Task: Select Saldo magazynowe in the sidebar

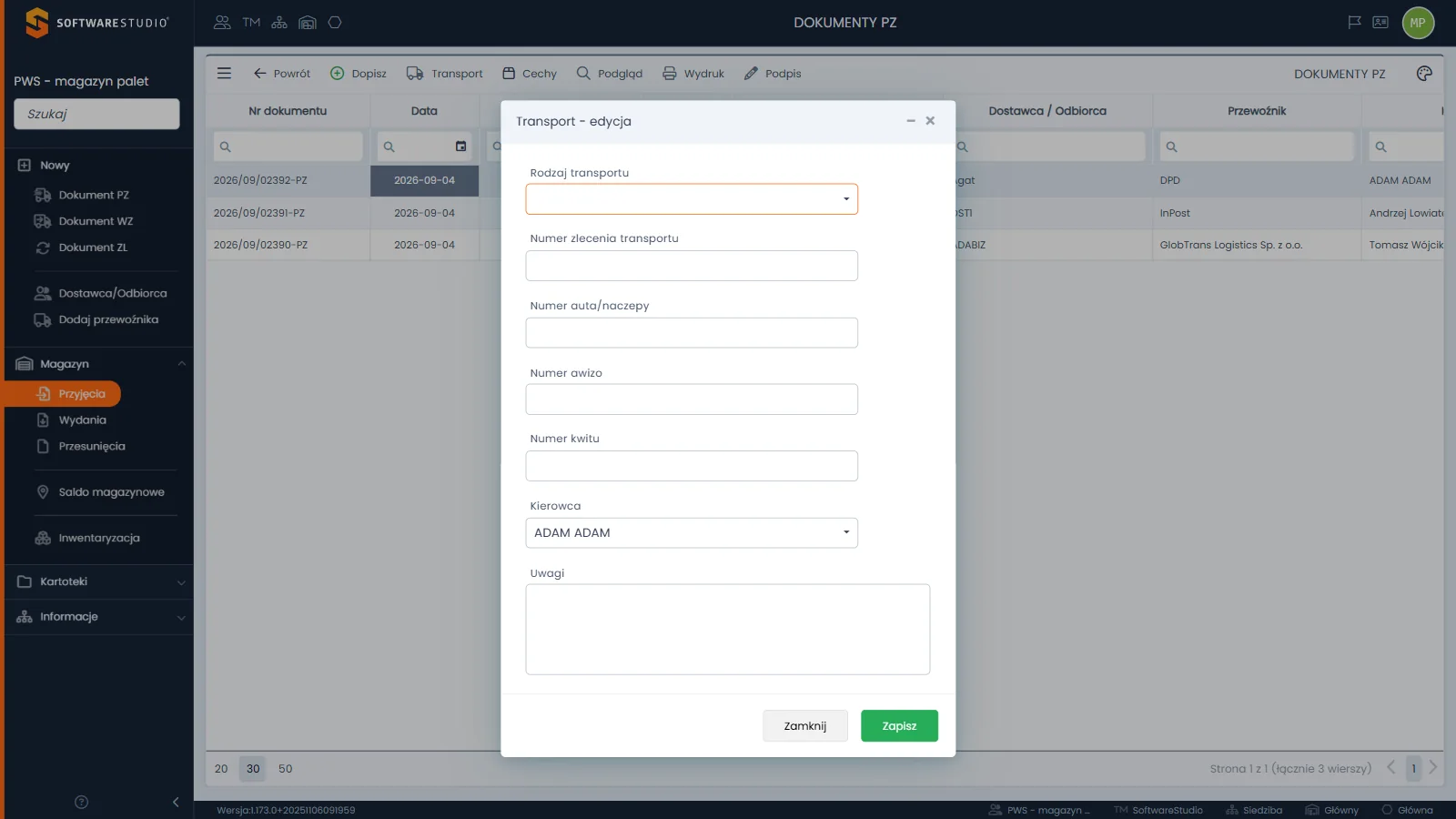Action: tap(111, 492)
